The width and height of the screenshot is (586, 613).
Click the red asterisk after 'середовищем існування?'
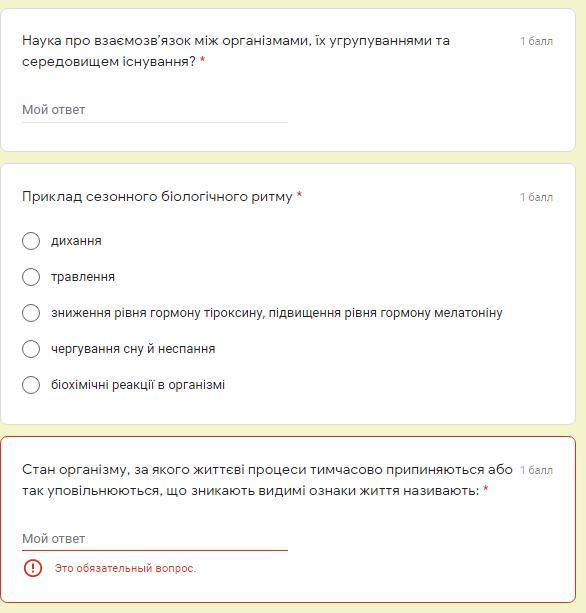[203, 60]
